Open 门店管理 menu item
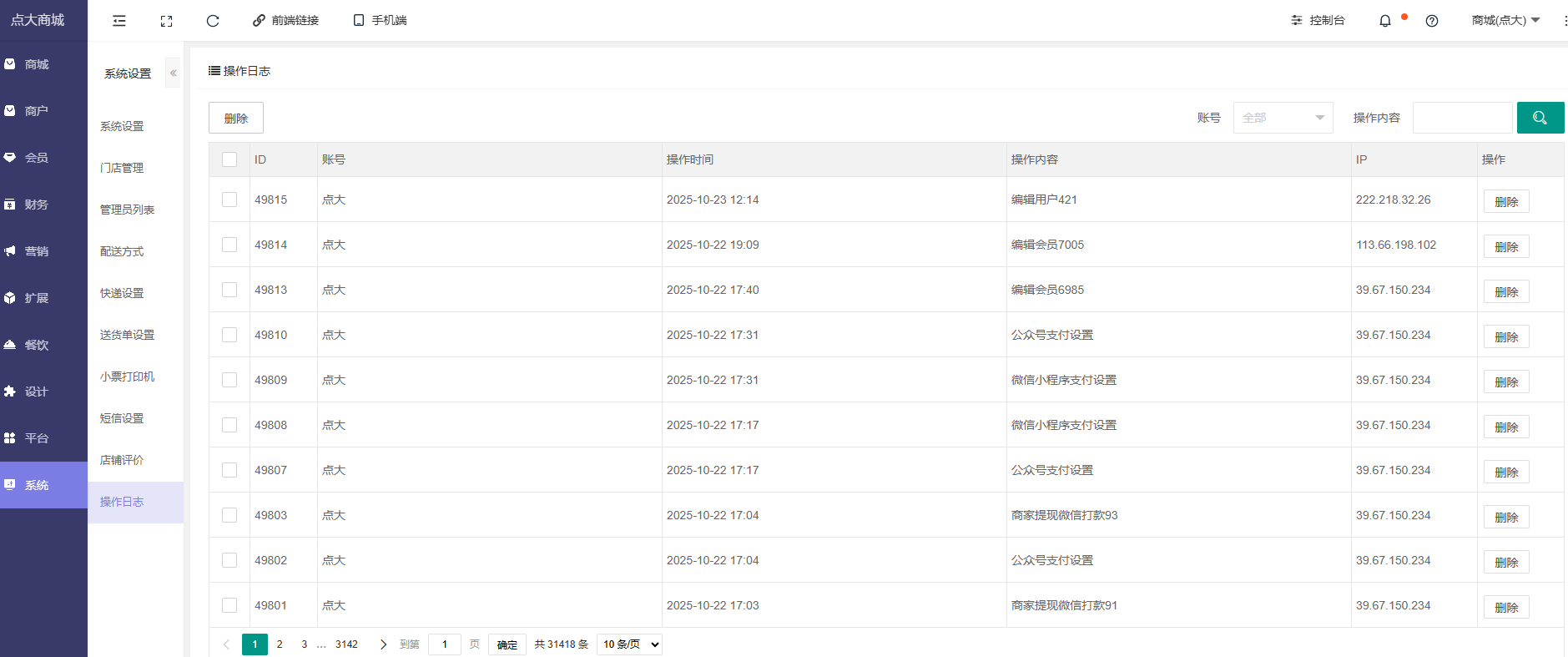 (122, 168)
